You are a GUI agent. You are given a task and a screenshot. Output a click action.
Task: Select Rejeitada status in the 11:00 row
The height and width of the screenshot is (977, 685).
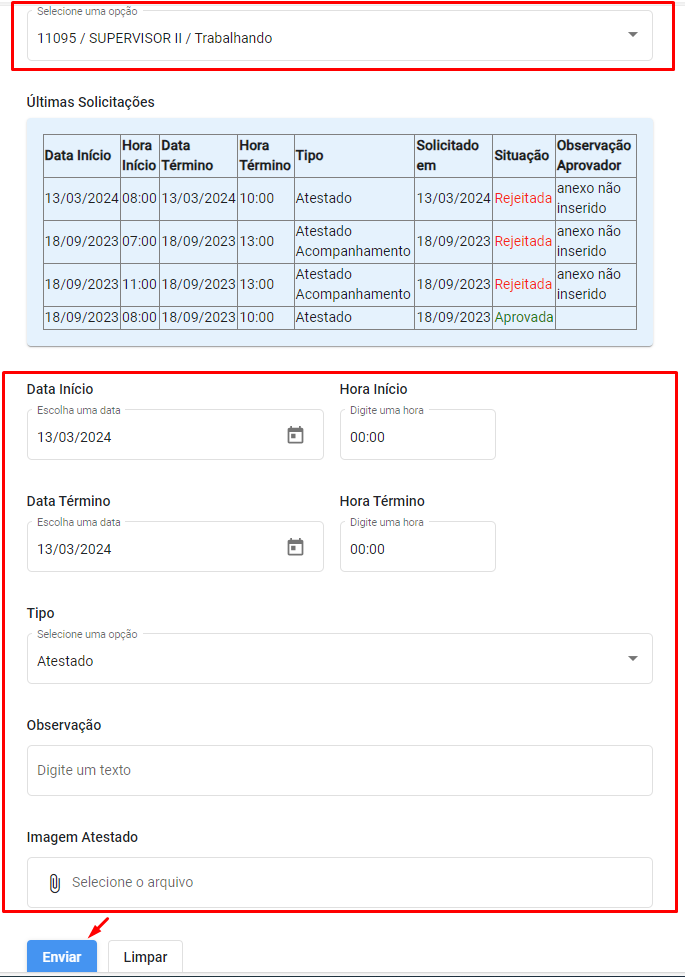(x=524, y=285)
